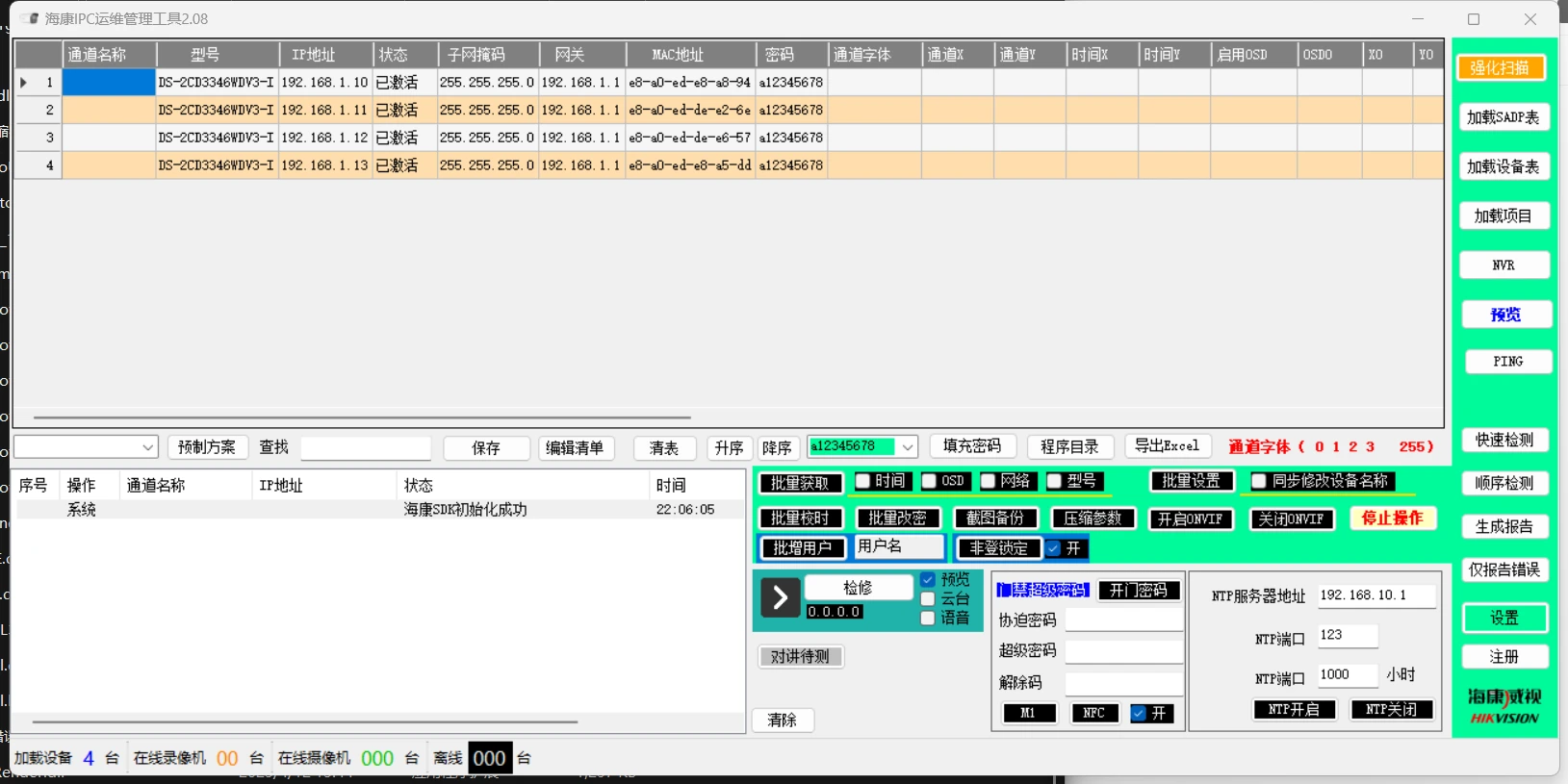1568x784 pixels.
Task: Click the 状态 column header in device table
Action: pyautogui.click(x=405, y=55)
